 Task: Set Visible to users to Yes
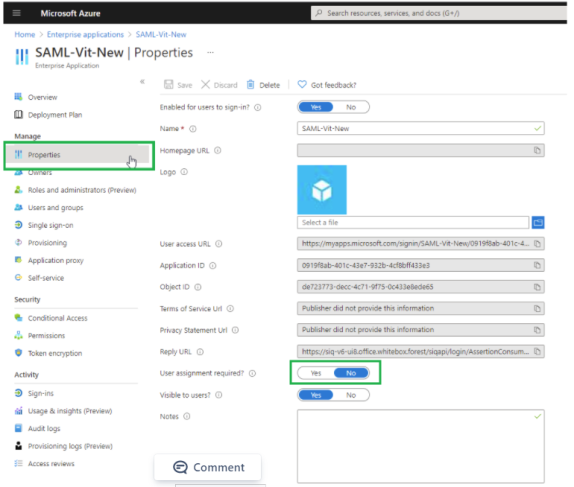[316, 395]
